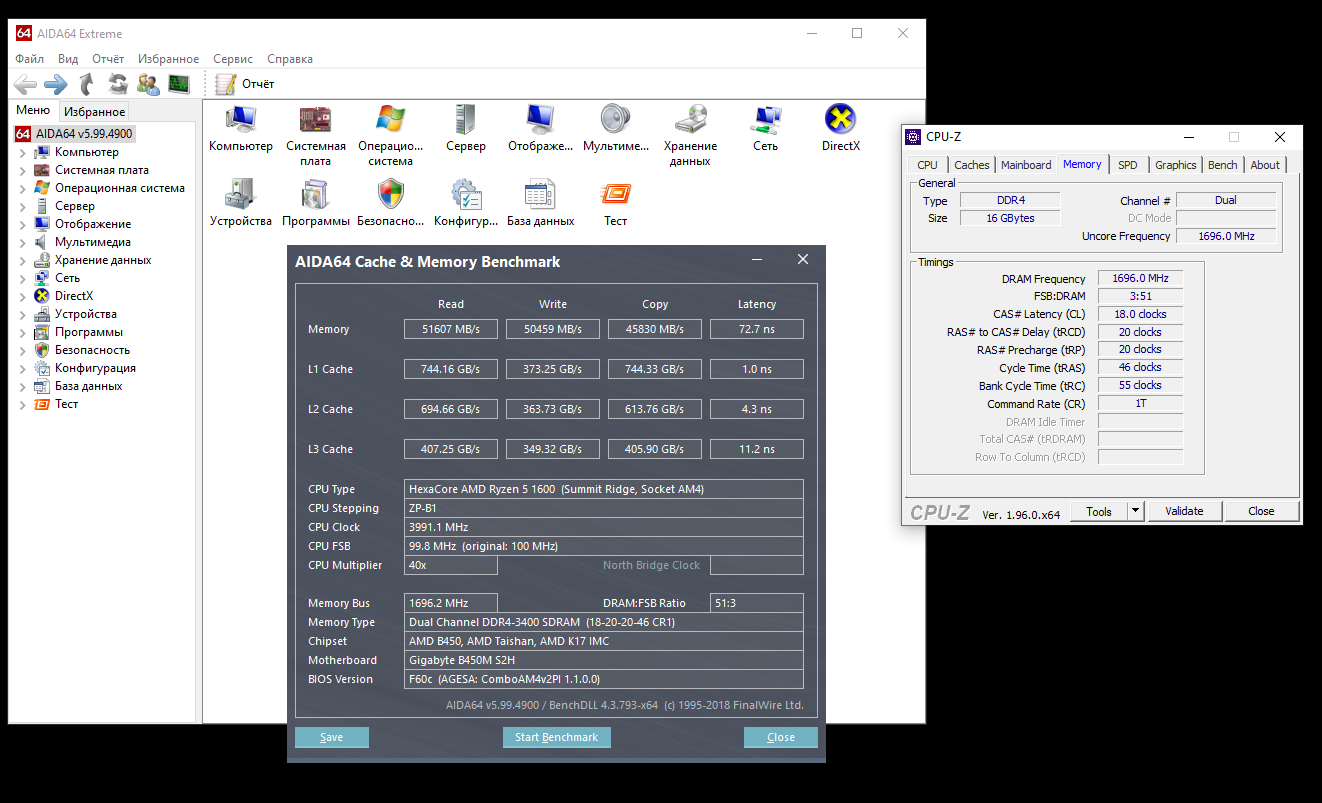
Task: Expand the Компьютер tree node
Action: tap(23, 152)
